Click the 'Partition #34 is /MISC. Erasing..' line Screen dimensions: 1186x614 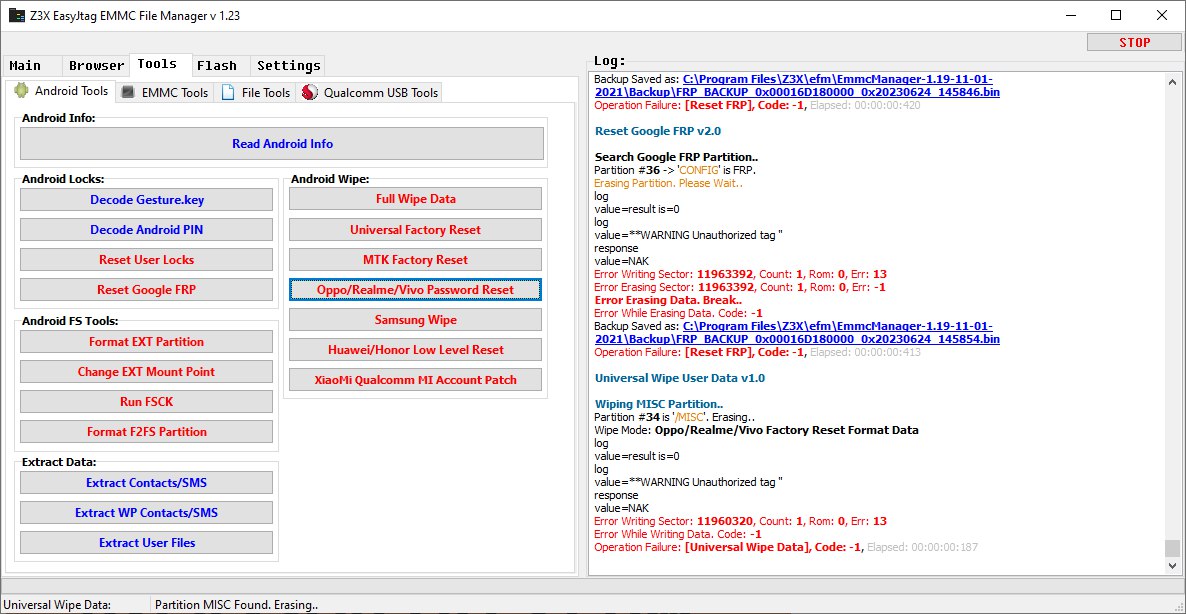tap(674, 417)
